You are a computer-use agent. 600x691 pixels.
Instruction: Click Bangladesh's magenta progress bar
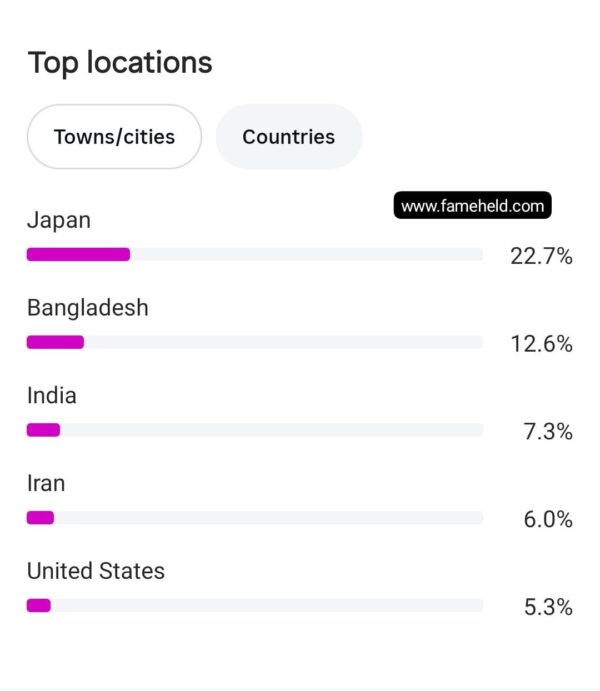[55, 342]
